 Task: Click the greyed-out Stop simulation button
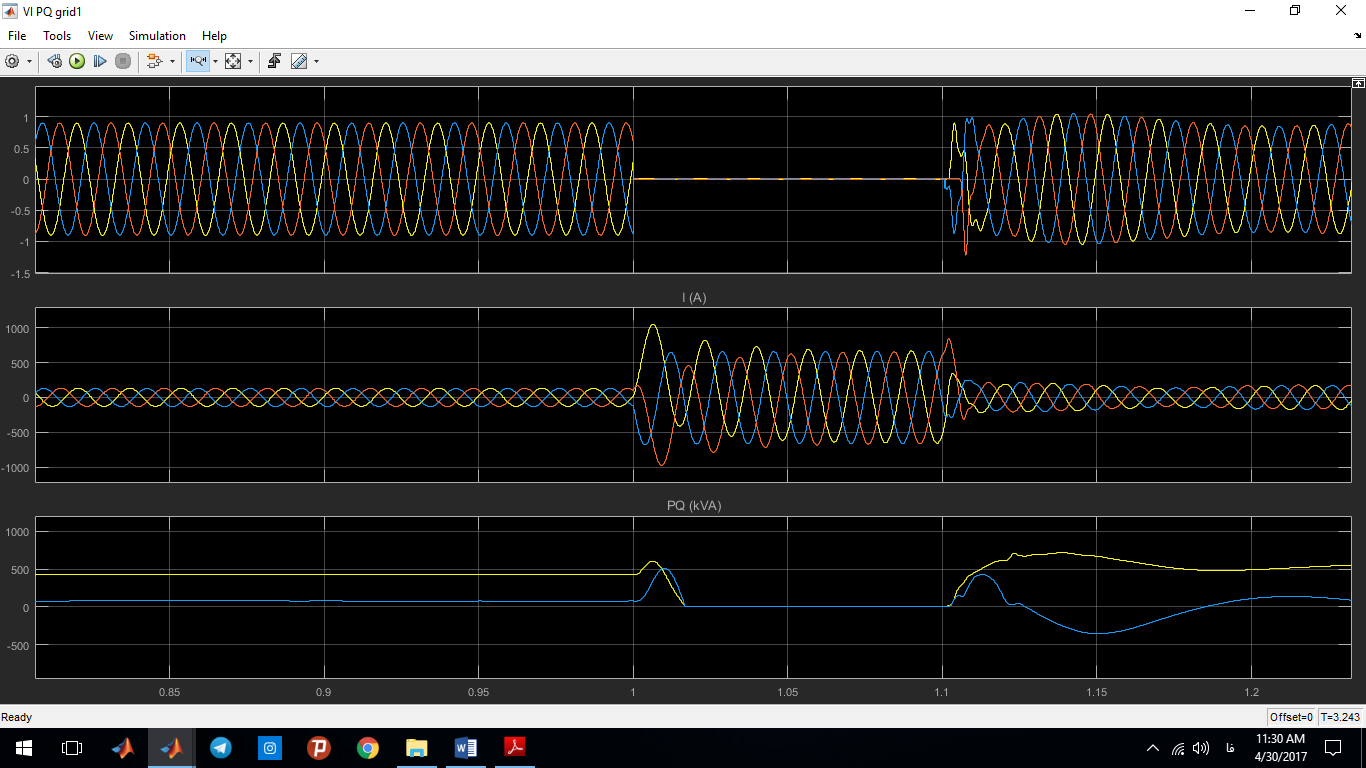pos(123,61)
